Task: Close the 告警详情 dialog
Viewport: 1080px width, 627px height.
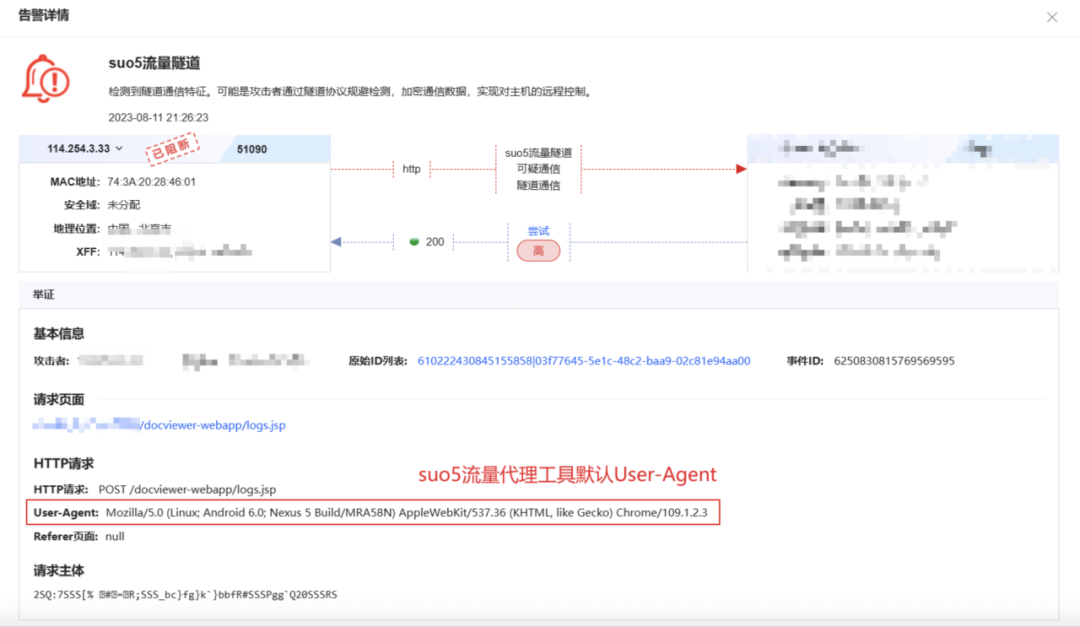Action: (1051, 17)
